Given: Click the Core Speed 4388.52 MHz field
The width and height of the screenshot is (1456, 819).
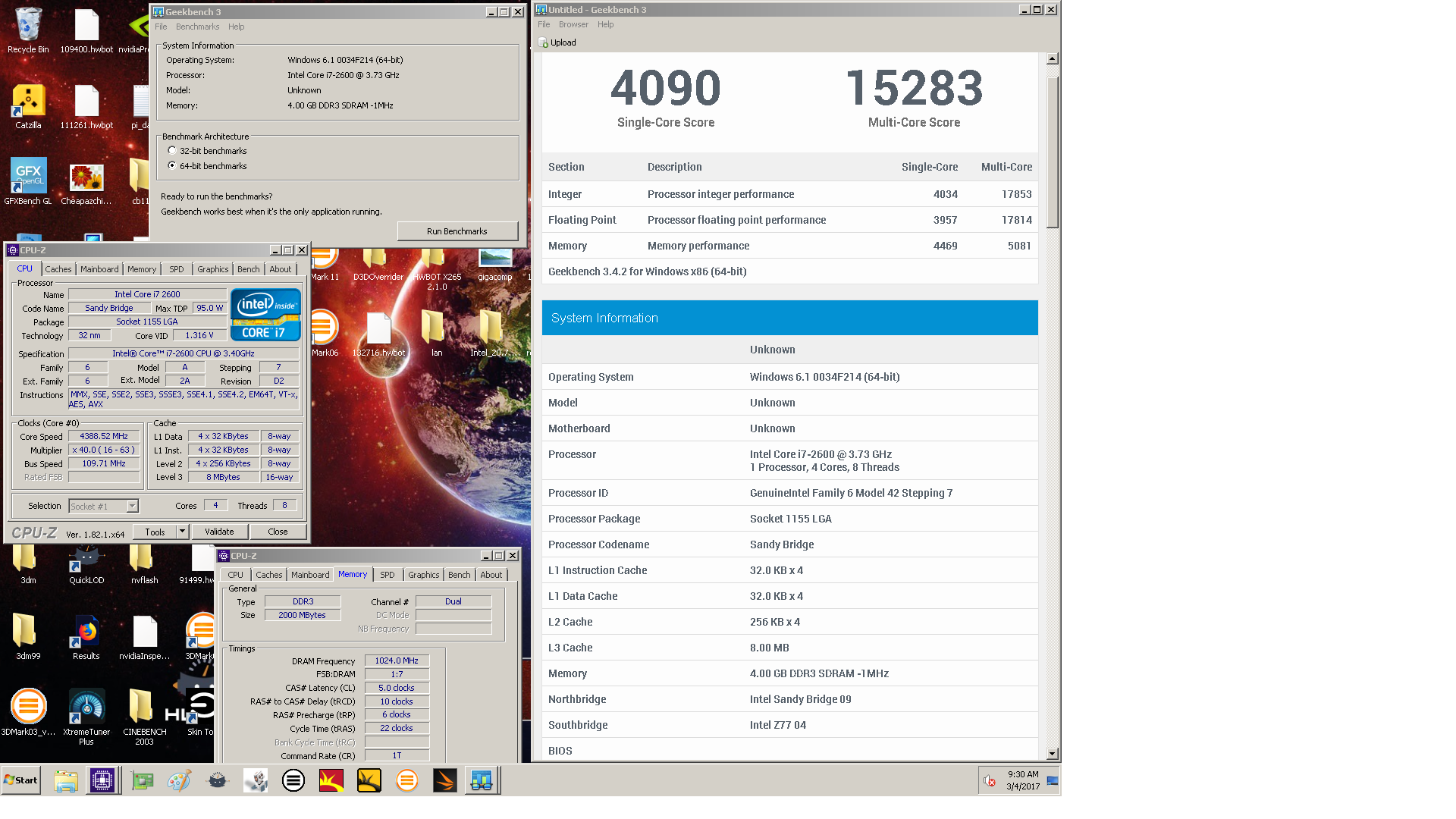Looking at the screenshot, I should tap(104, 436).
